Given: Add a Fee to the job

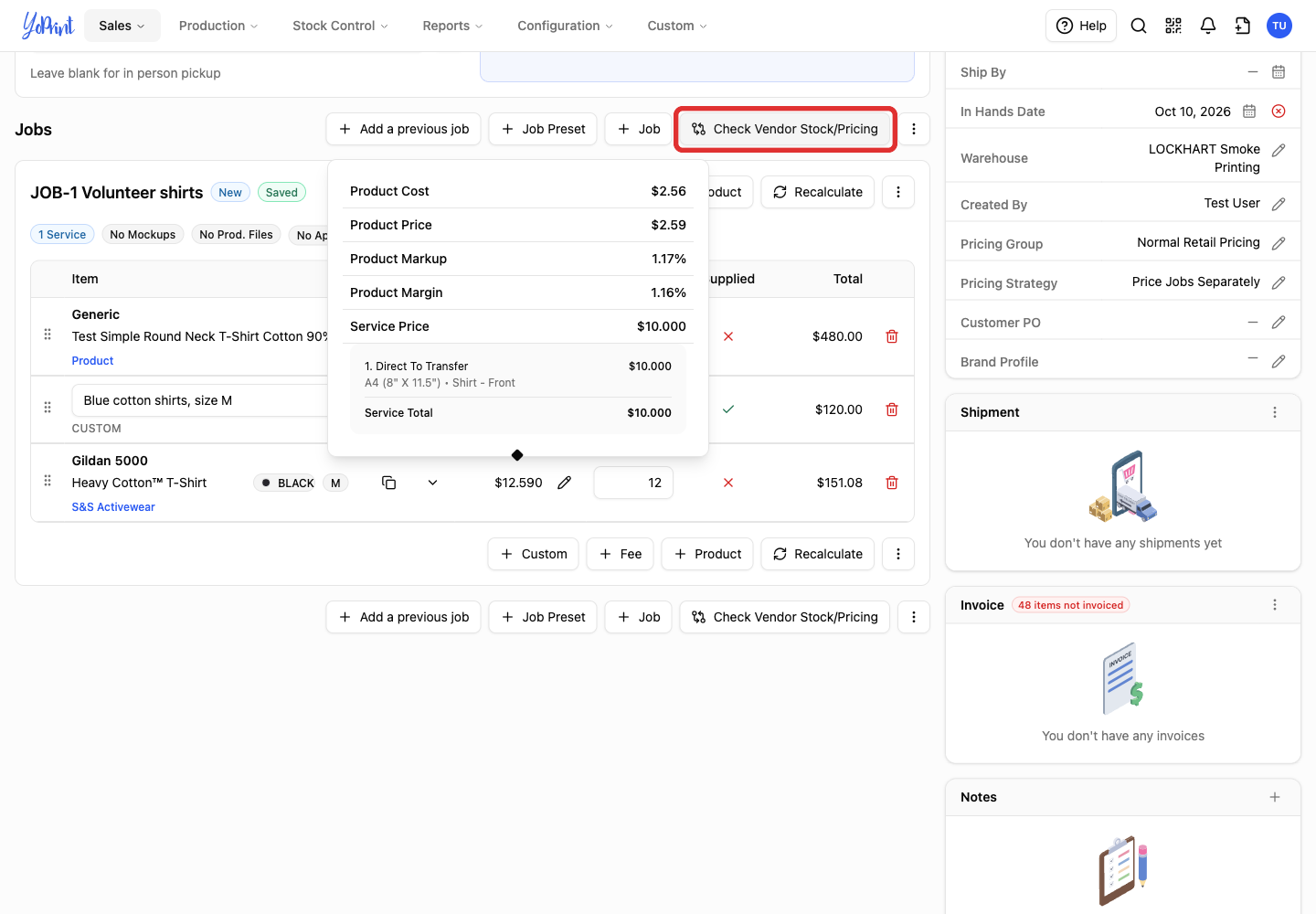Looking at the screenshot, I should tap(620, 554).
